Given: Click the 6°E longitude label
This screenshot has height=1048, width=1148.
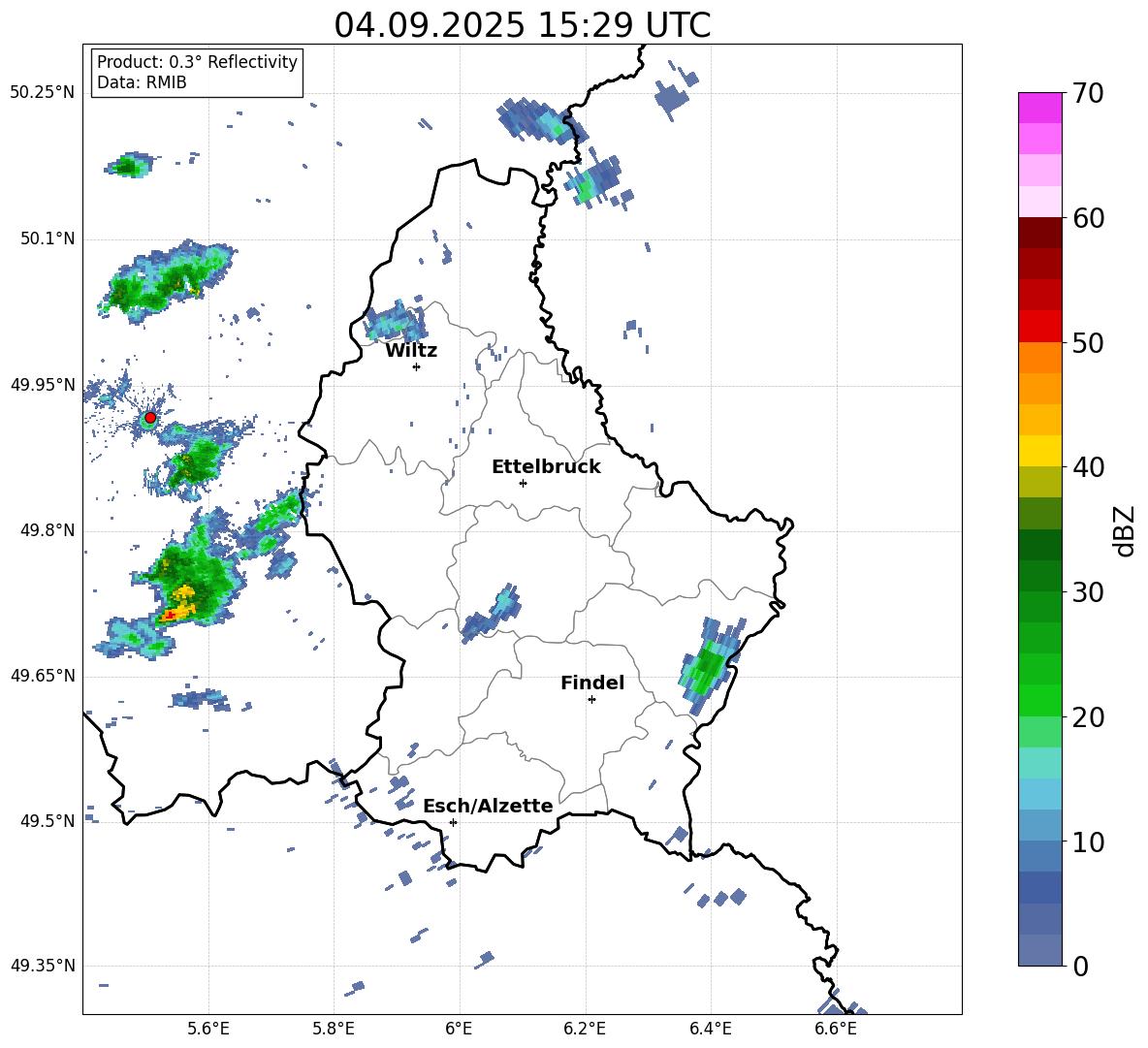Looking at the screenshot, I should point(460,1029).
